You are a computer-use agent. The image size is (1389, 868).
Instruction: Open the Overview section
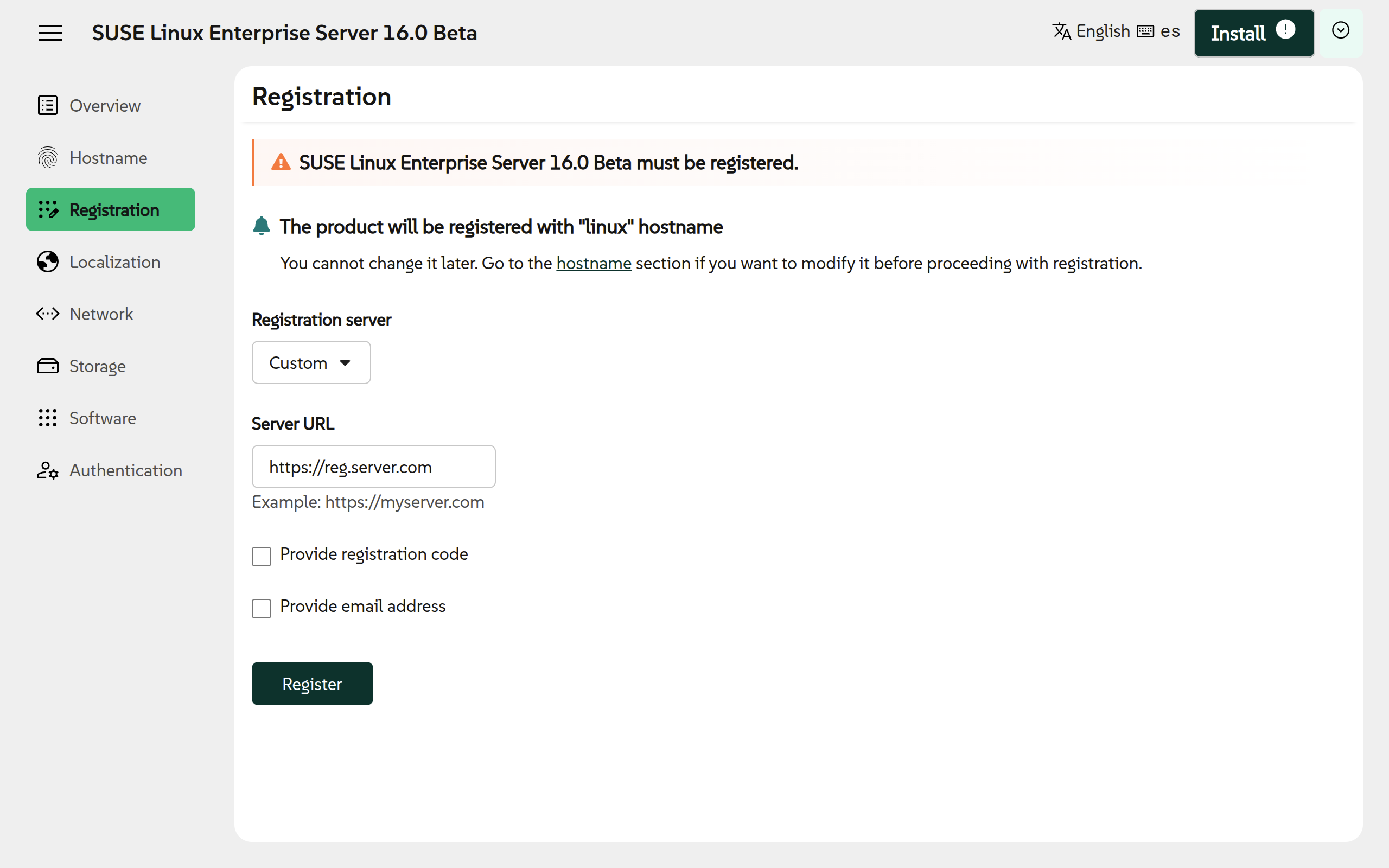pyautogui.click(x=110, y=106)
